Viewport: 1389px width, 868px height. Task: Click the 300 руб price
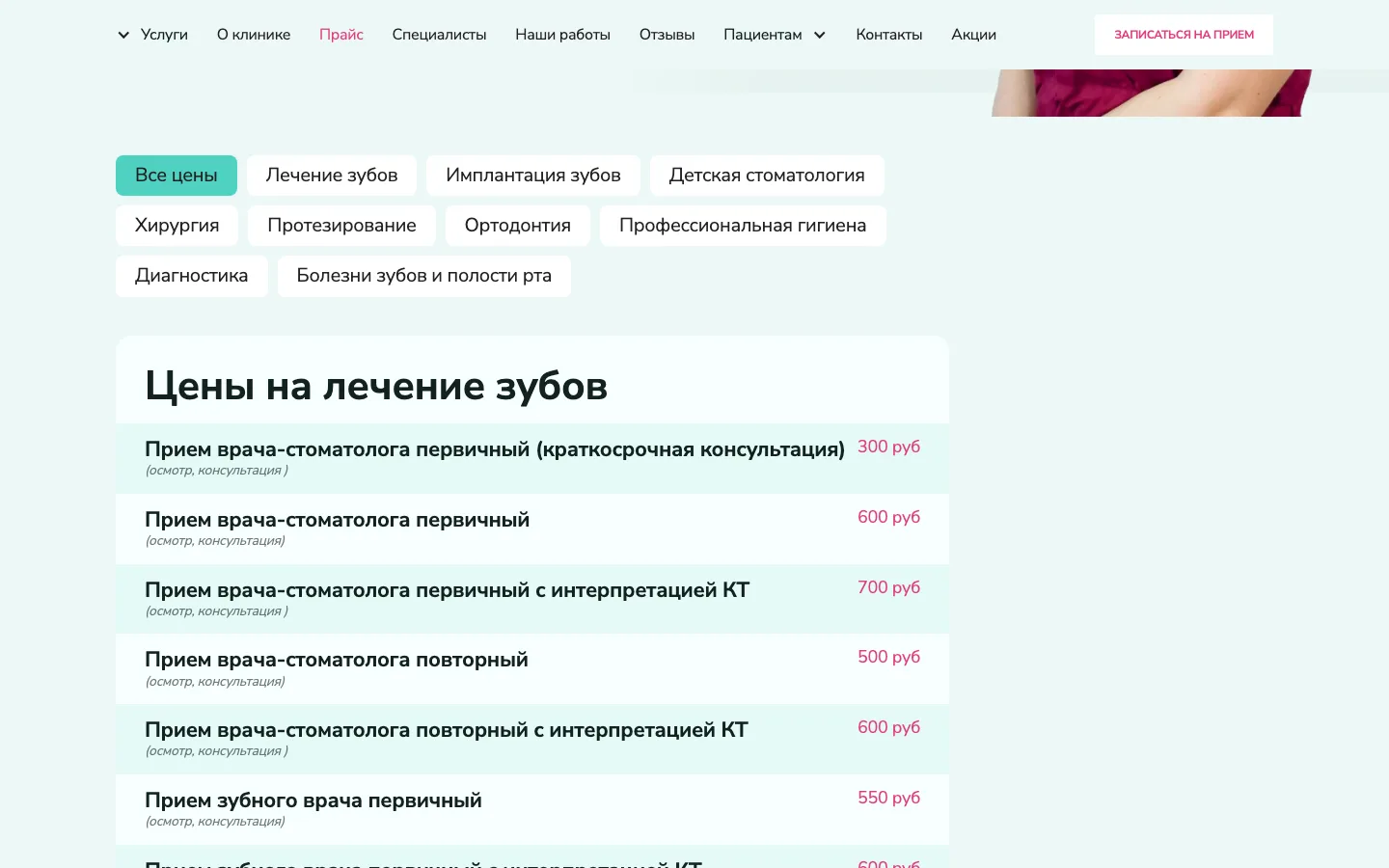click(x=888, y=447)
